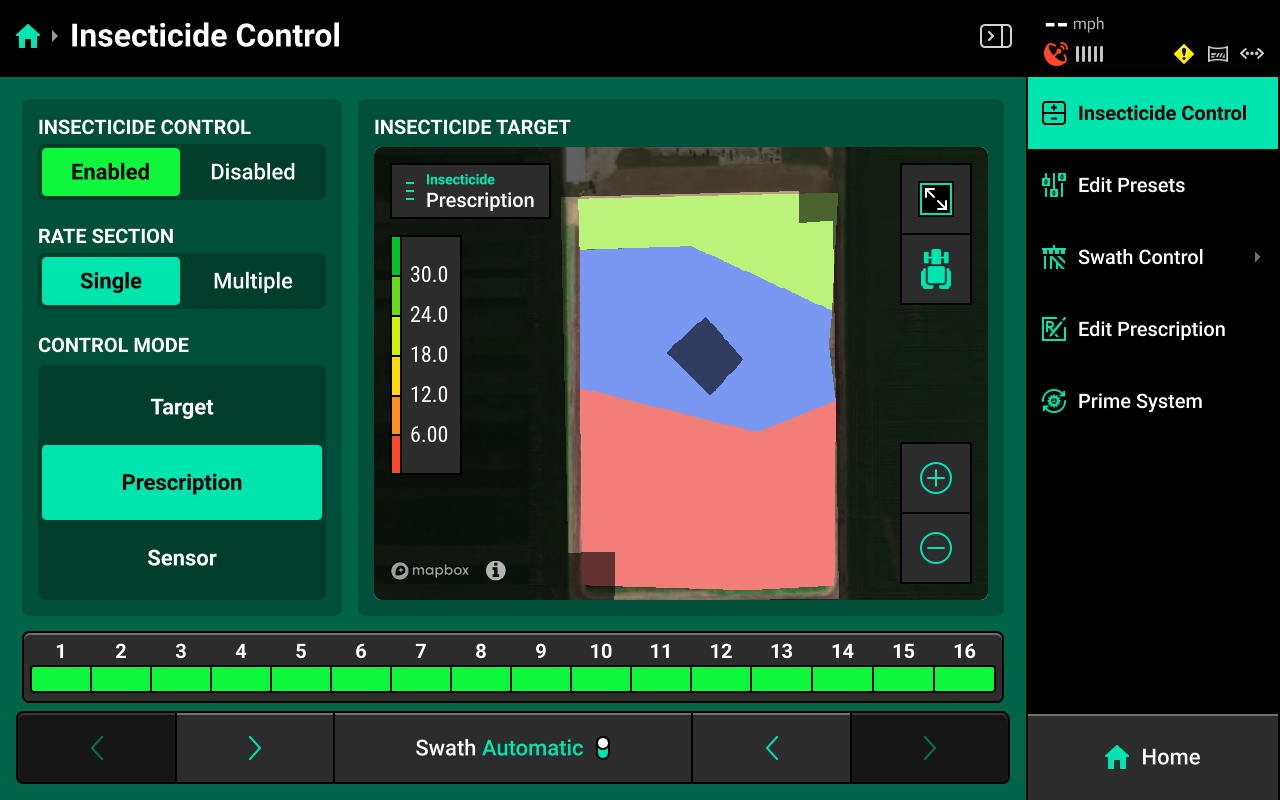
Task: Open the Insecticide Prescription layer selector
Action: [470, 191]
